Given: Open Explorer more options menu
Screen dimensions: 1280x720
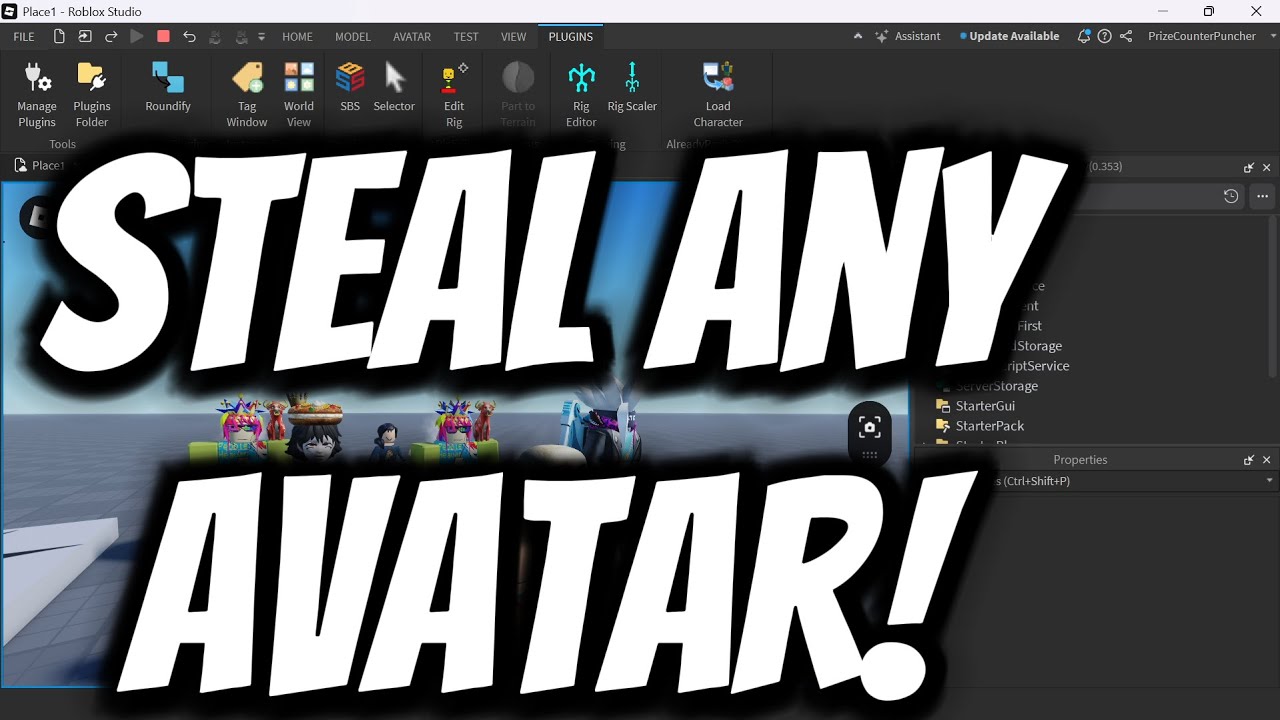Looking at the screenshot, I should coord(1262,196).
